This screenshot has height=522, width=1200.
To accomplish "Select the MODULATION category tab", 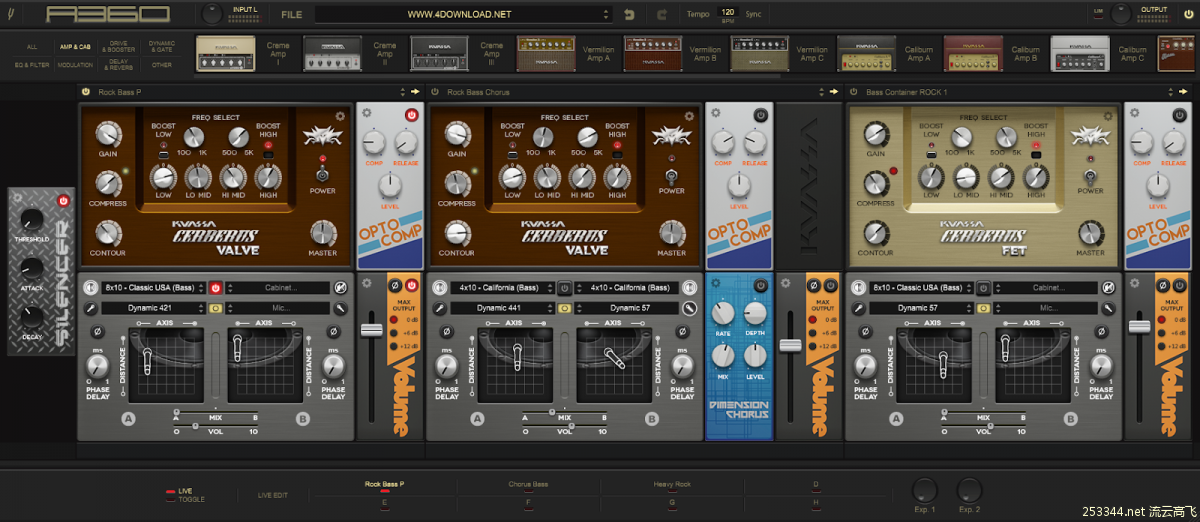I will click(75, 64).
